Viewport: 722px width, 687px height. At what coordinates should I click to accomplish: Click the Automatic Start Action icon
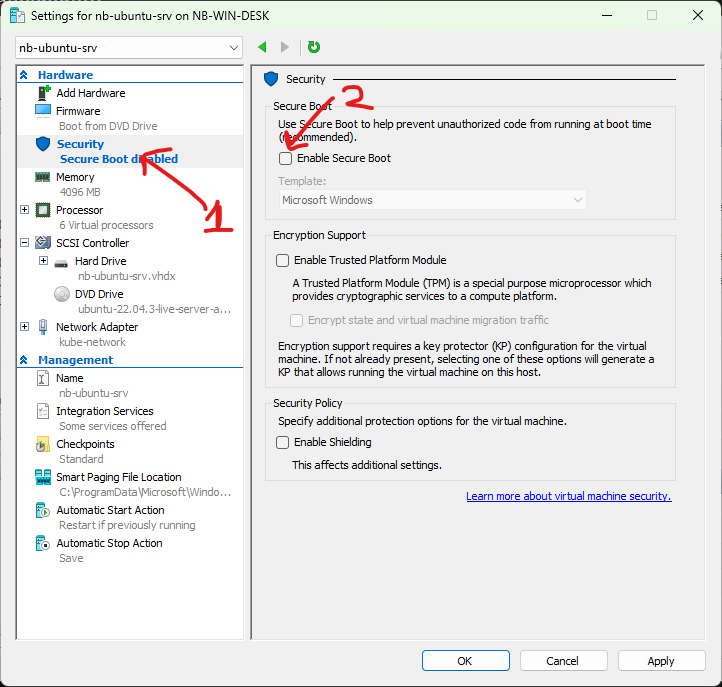[43, 510]
